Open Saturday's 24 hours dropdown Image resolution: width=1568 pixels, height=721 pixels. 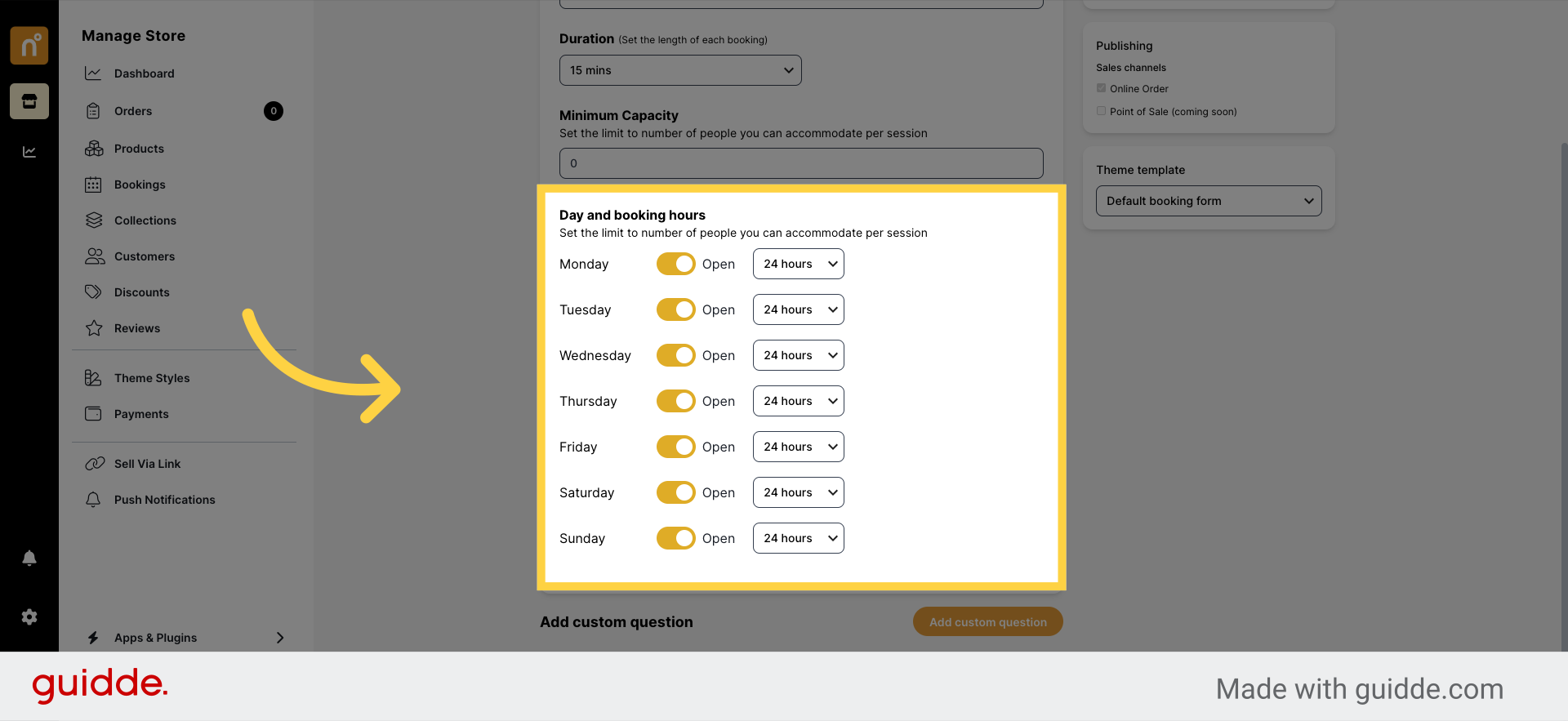798,492
